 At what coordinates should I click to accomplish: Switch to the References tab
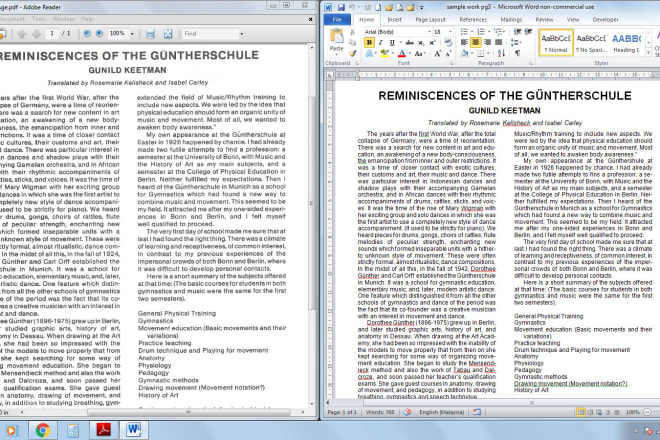coord(473,19)
